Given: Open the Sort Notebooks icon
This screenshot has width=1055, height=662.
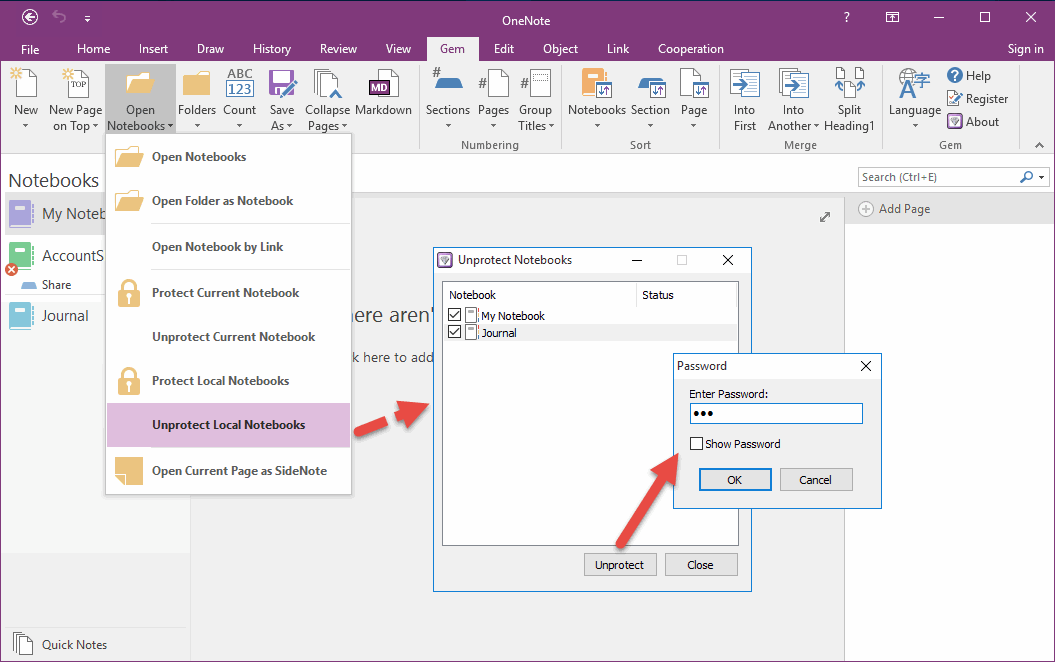Looking at the screenshot, I should (x=597, y=83).
